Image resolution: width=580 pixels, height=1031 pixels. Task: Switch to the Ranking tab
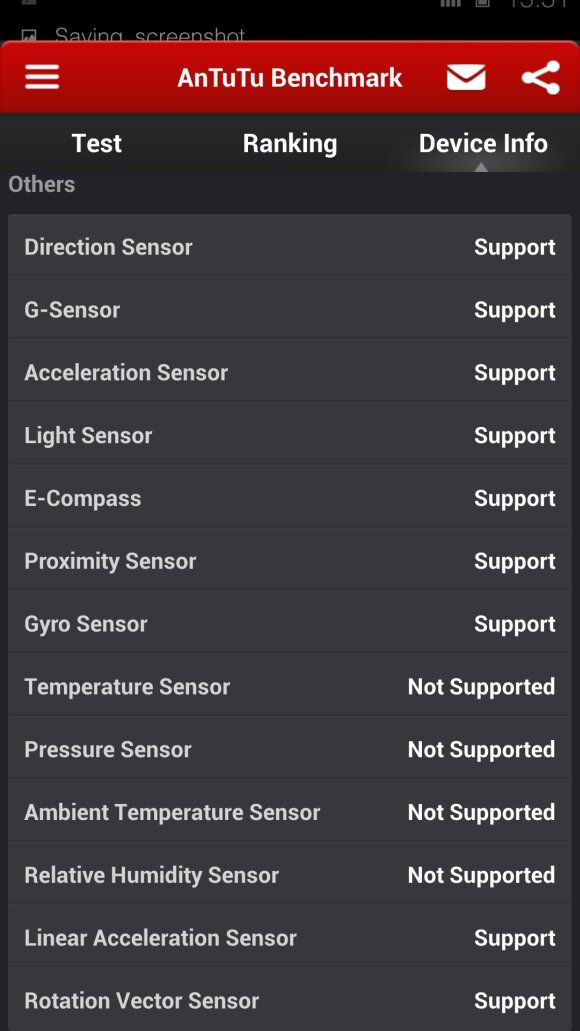(x=290, y=143)
